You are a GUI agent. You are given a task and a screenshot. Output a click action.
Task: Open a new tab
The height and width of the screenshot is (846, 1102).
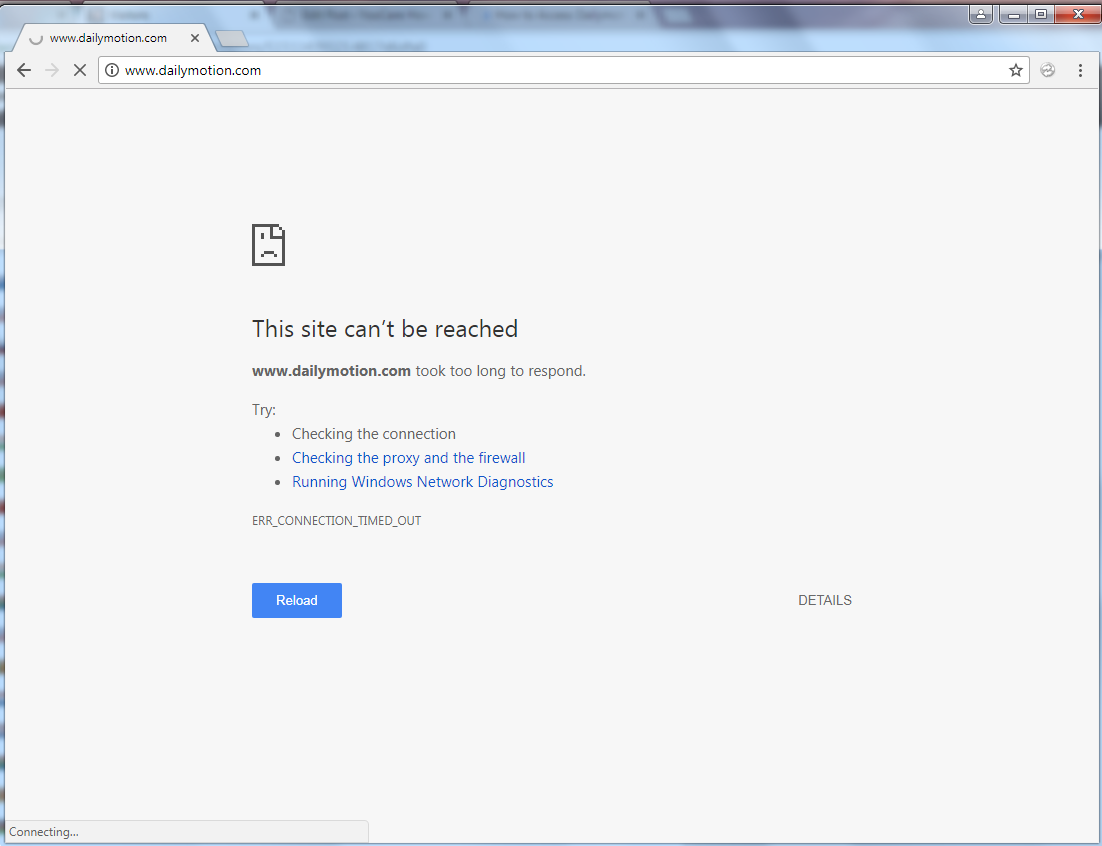pyautogui.click(x=231, y=39)
